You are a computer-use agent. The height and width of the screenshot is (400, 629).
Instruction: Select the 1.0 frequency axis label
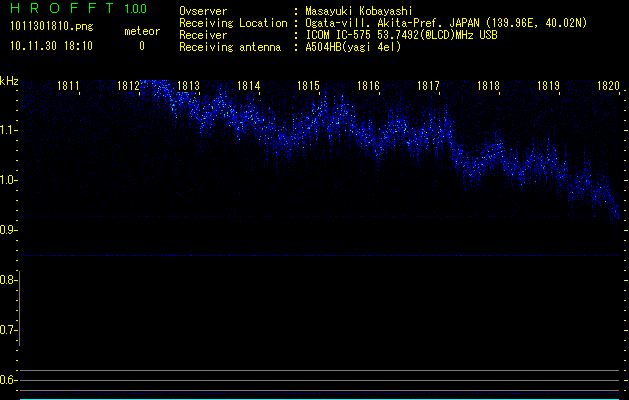(x=9, y=180)
